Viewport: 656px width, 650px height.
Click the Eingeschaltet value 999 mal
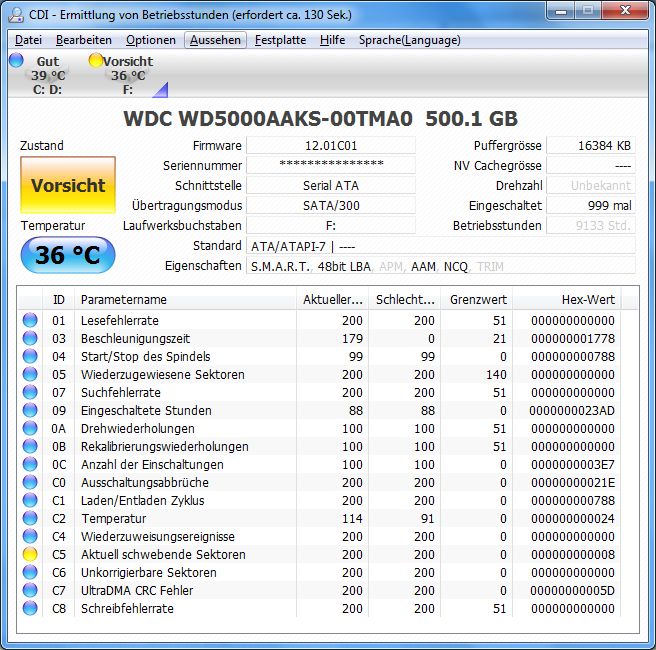pyautogui.click(x=591, y=205)
